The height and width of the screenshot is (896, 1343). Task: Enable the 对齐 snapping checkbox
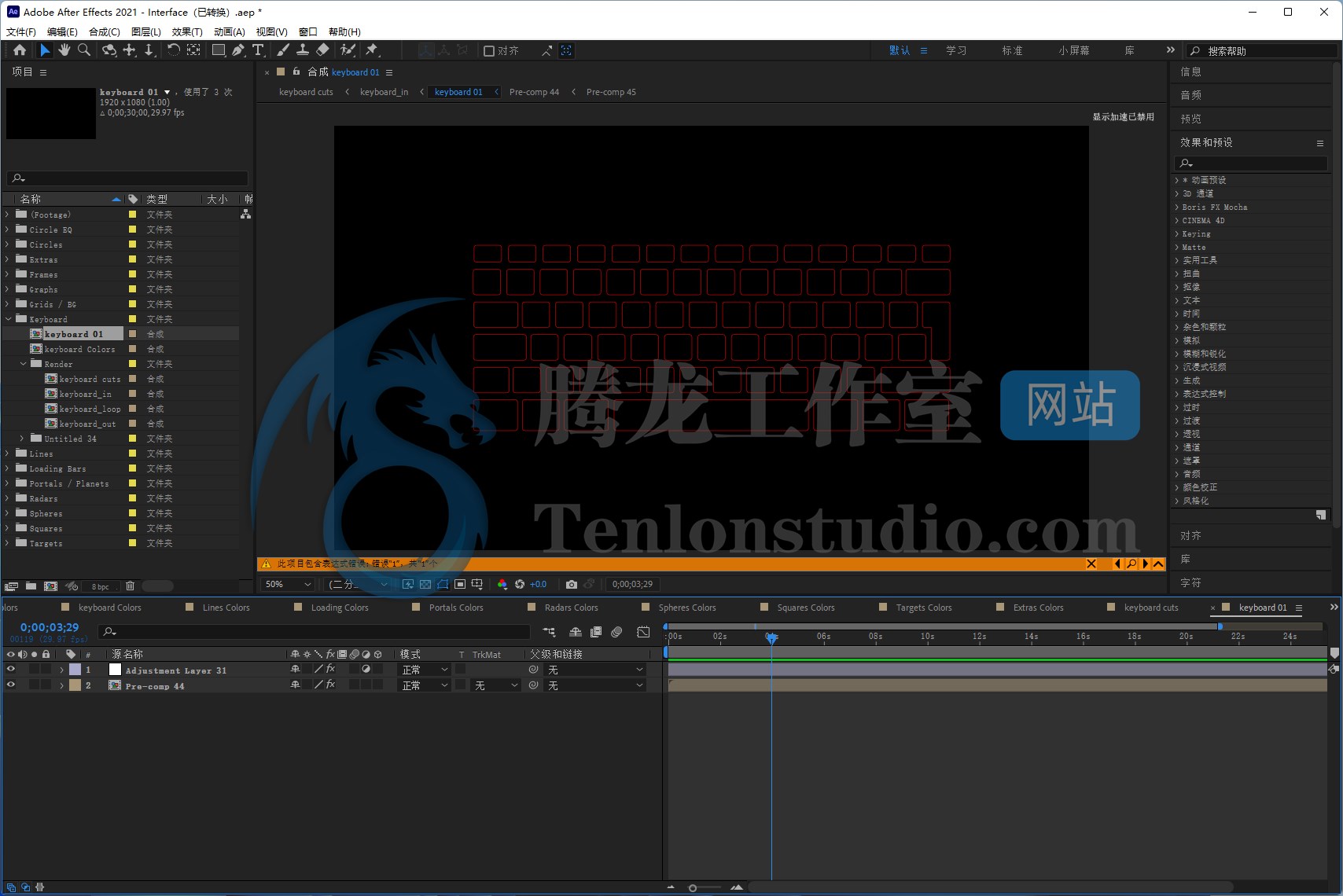(489, 51)
